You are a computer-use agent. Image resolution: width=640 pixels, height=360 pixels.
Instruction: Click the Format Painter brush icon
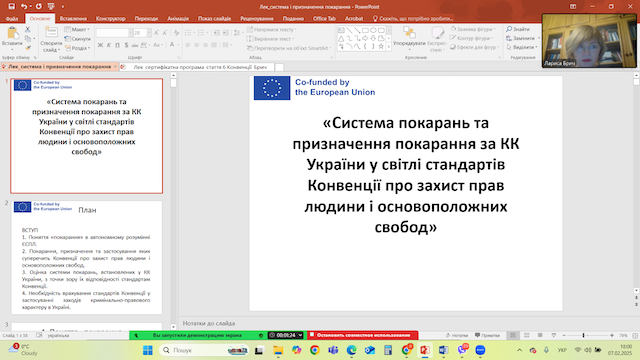(x=27, y=48)
